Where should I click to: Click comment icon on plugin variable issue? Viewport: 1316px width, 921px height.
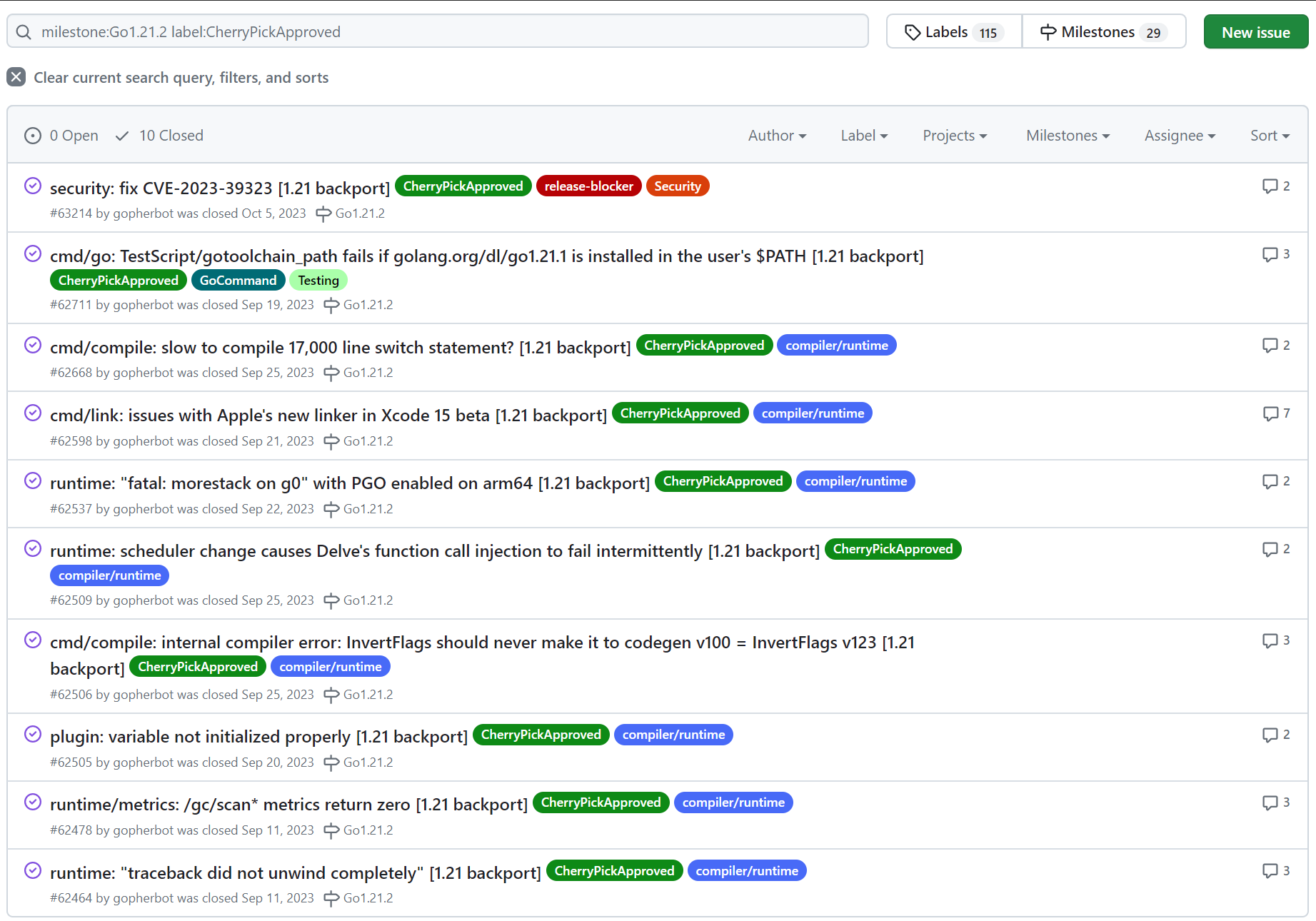click(x=1269, y=735)
